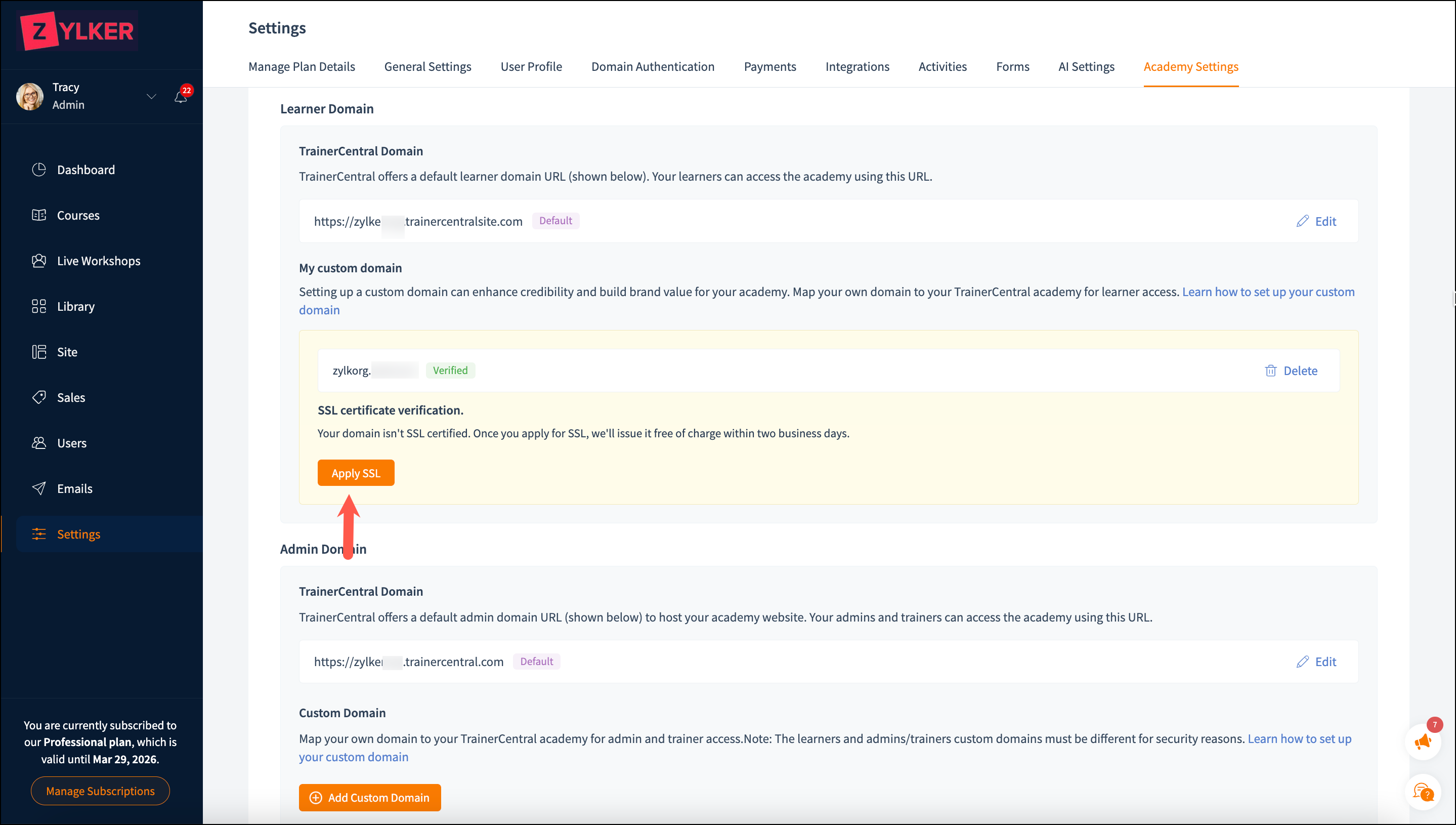Go to Live Workshops icon
This screenshot has width=1456, height=825.
[x=39, y=261]
